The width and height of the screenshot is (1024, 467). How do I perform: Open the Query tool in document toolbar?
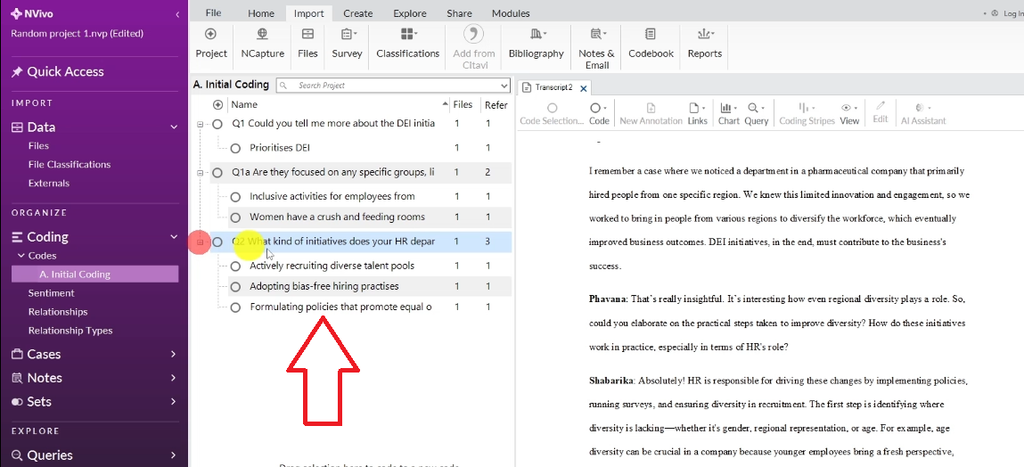pyautogui.click(x=757, y=114)
